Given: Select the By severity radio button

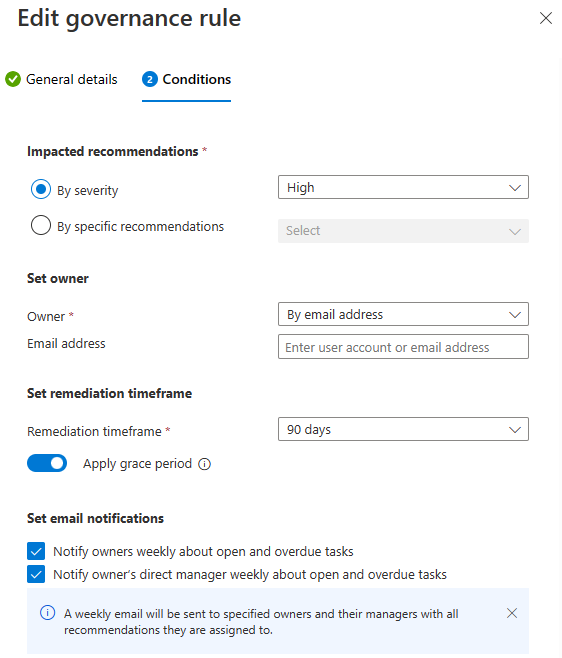Looking at the screenshot, I should 41,189.
